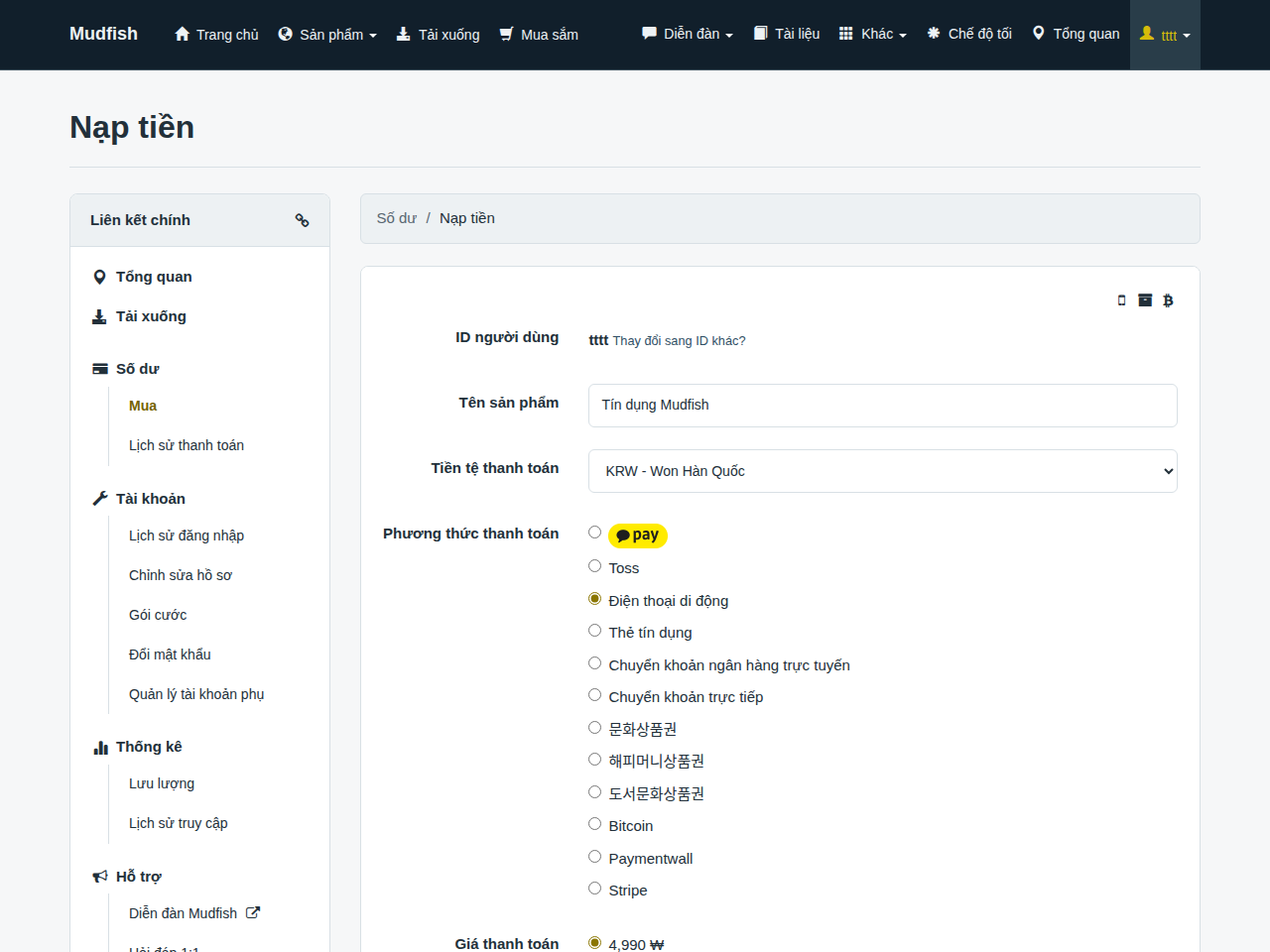Open Quản lý tài khoản phụ link

[196, 694]
